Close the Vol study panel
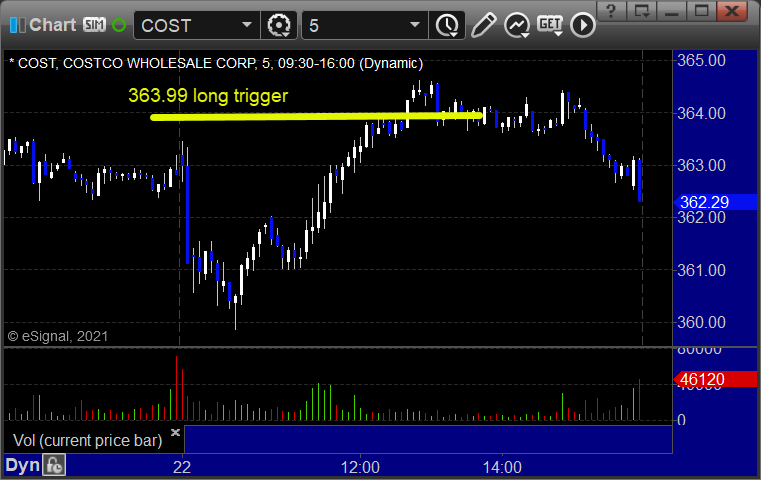Screen dimensions: 761x480 (x=175, y=432)
